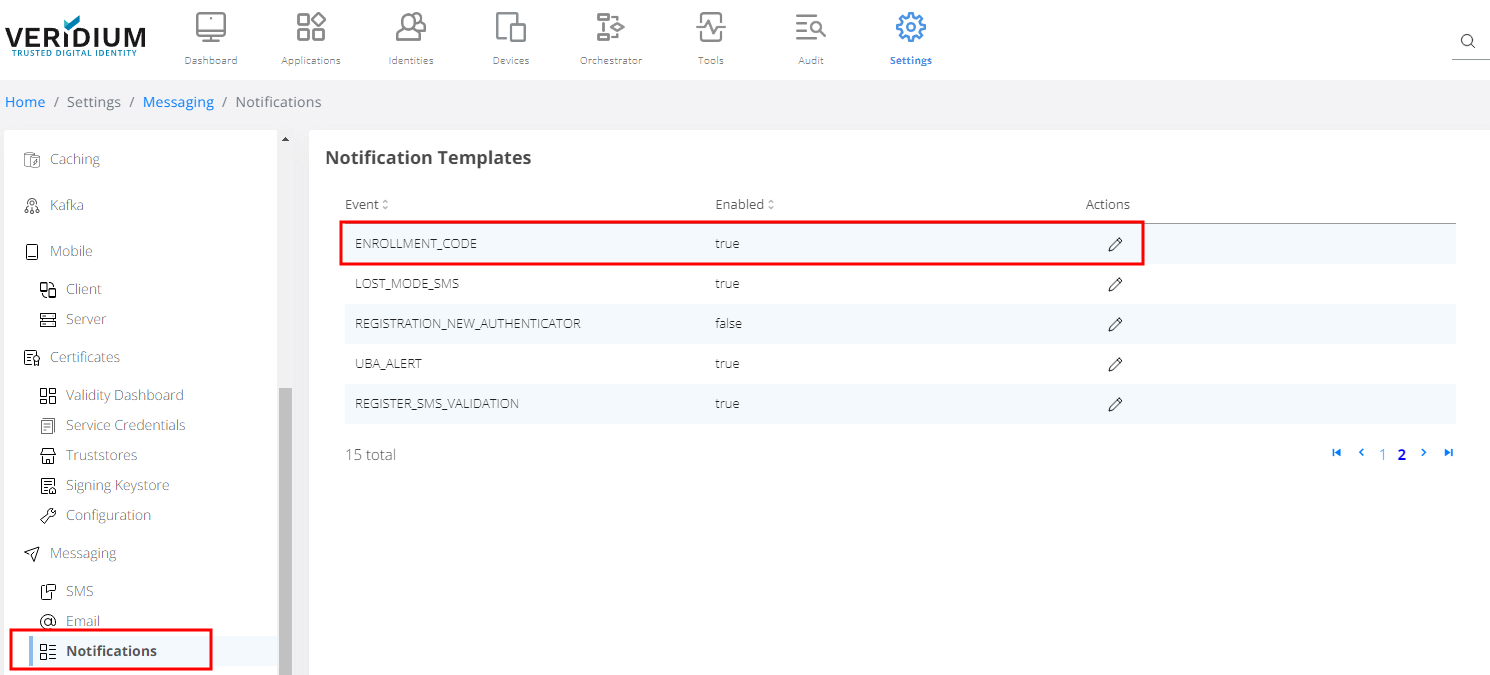Edit the ENROLLMENT_CODE template
The width and height of the screenshot is (1490, 675).
click(x=1115, y=244)
